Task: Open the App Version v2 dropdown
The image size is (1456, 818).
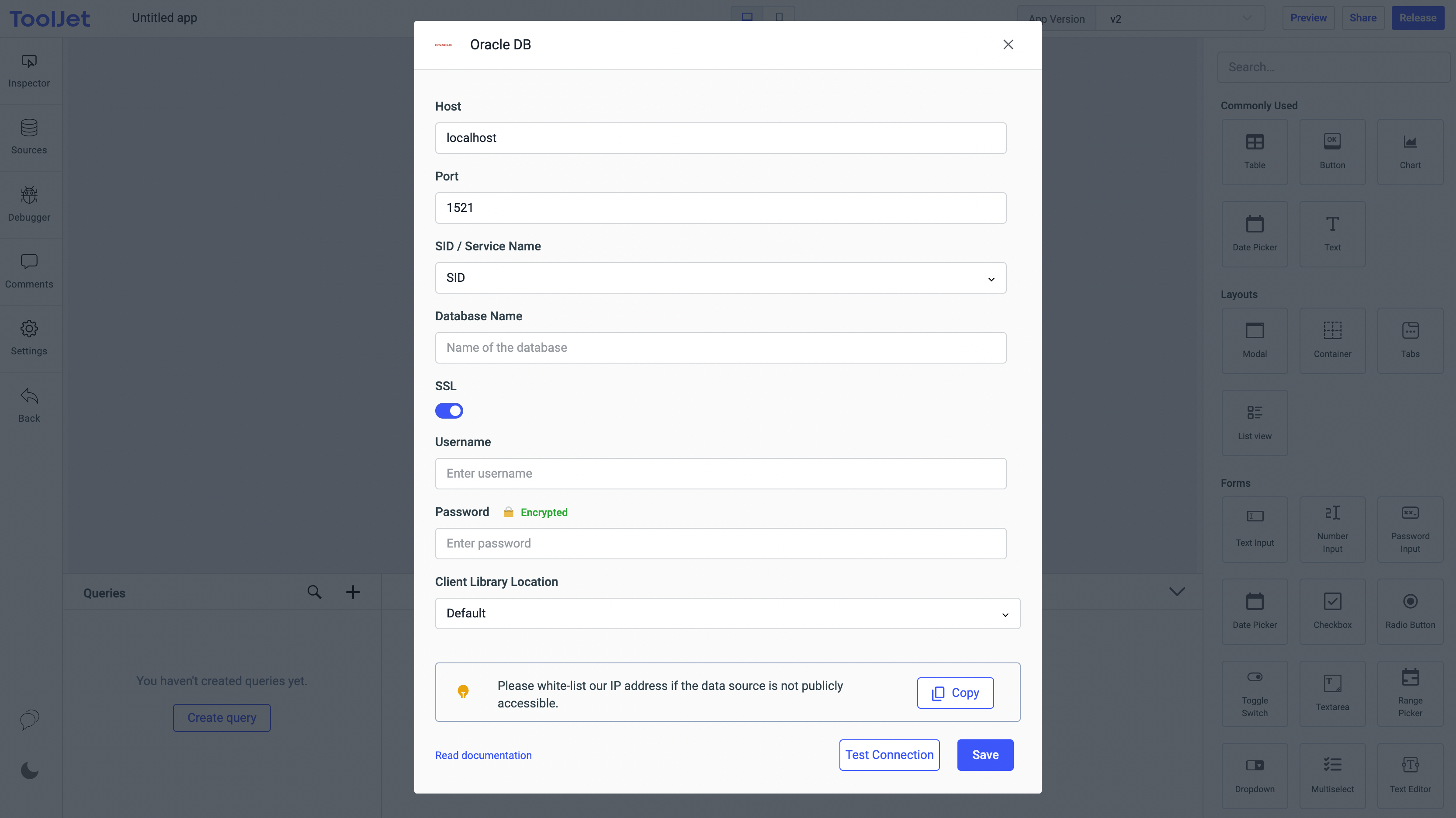Action: click(x=1179, y=19)
